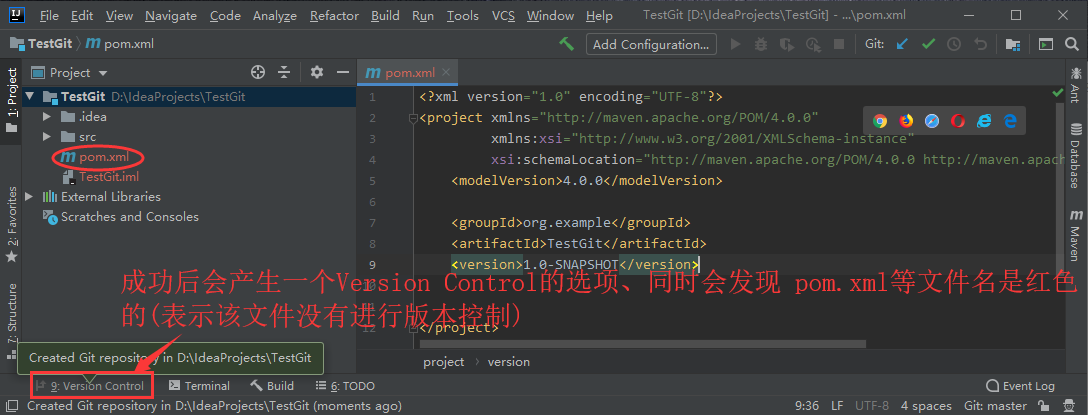Open the Build tool window

click(272, 386)
